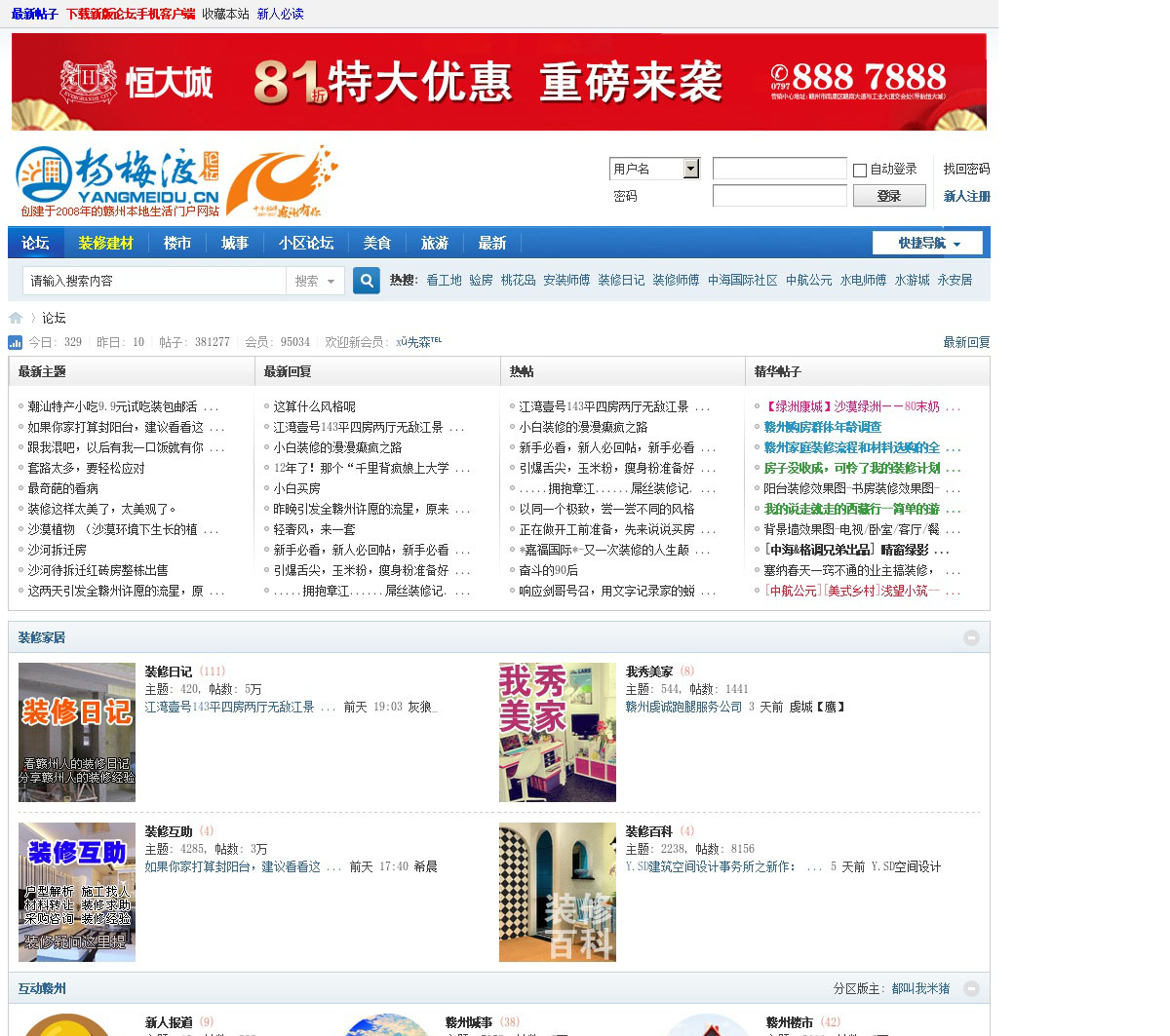This screenshot has width=1170, height=1036.
Task: Open 找回密码 link
Action: point(966,169)
